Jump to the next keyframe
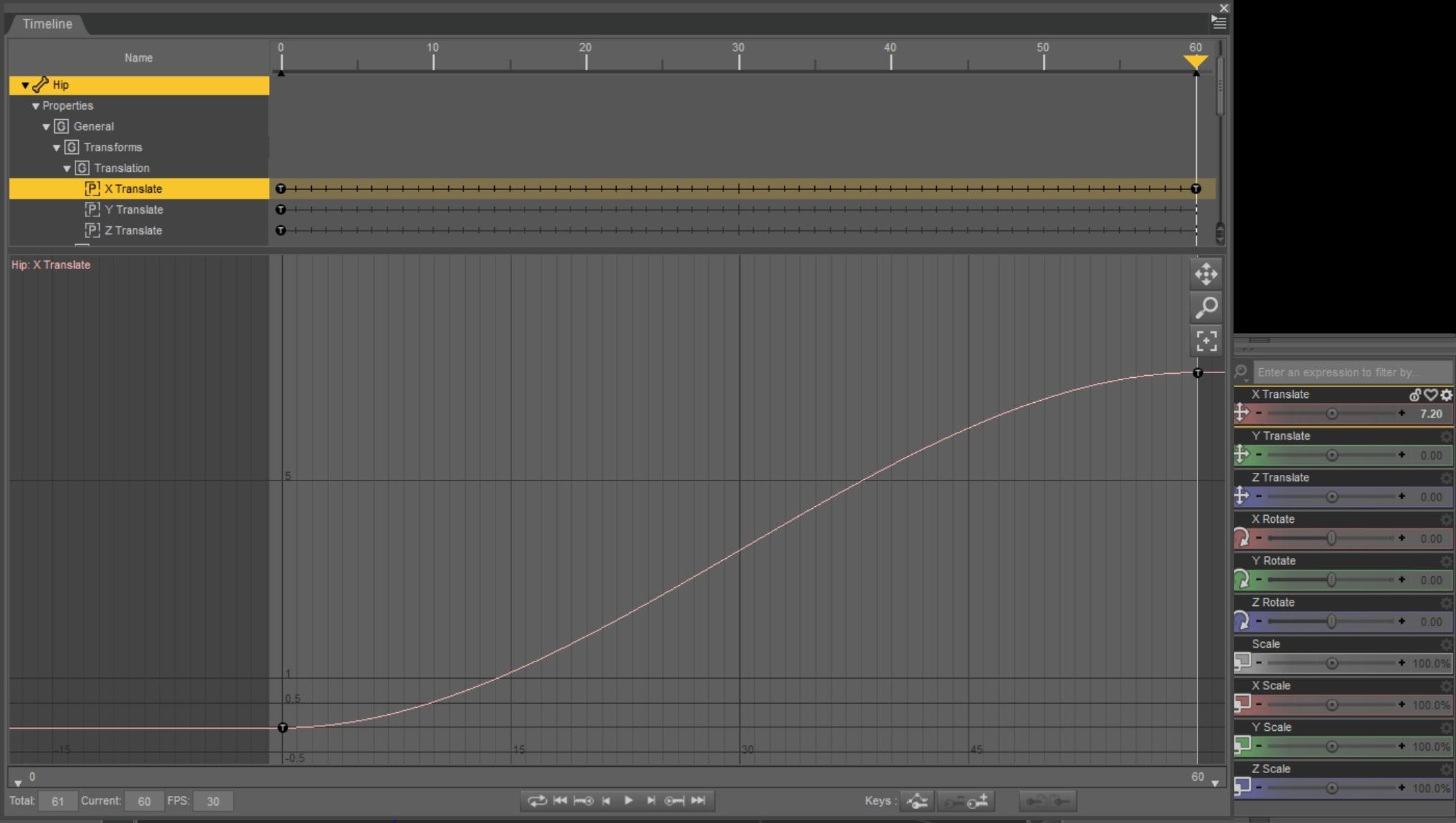 (x=674, y=801)
